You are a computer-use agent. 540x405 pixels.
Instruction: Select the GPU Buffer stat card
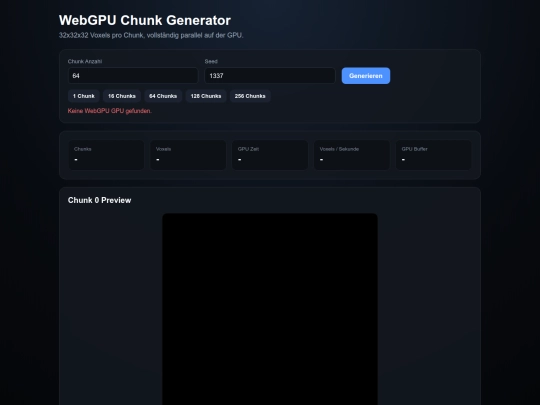pos(433,155)
